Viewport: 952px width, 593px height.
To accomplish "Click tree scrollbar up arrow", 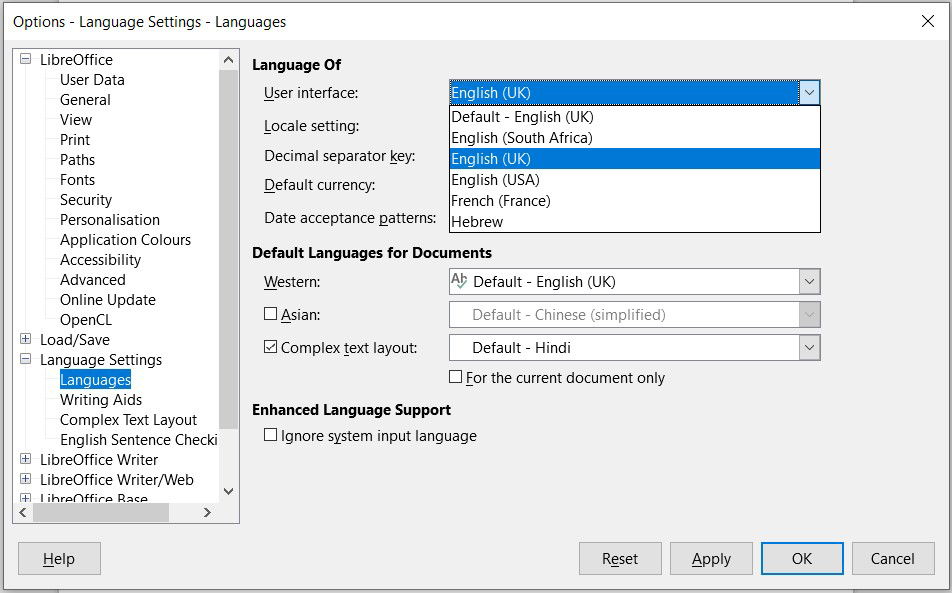I will pyautogui.click(x=228, y=59).
